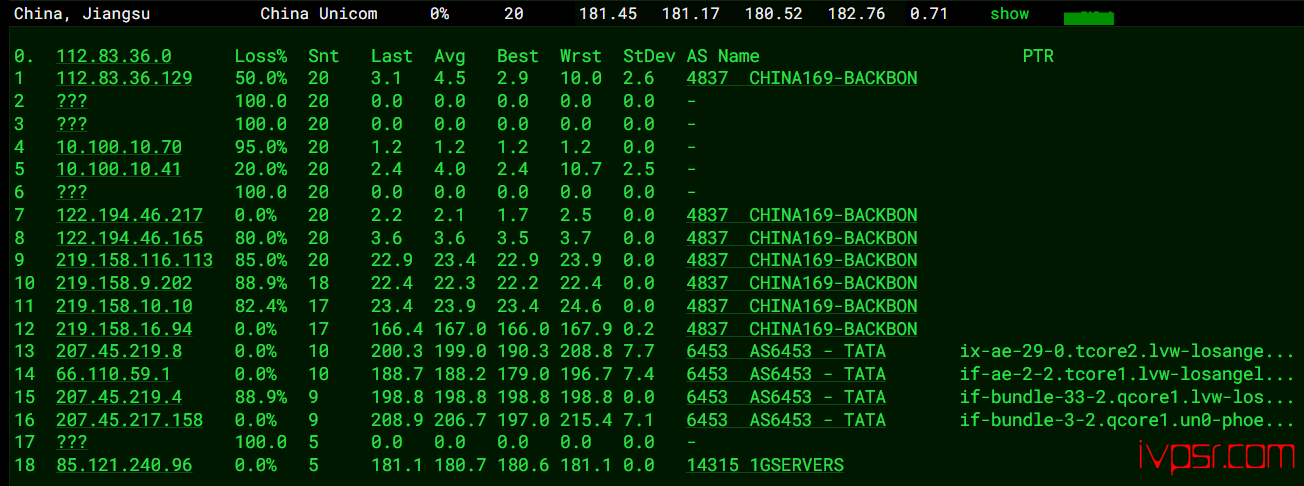Open AS link 14315 1GSERVERS
Image resolution: width=1304 pixels, height=486 pixels.
(765, 465)
